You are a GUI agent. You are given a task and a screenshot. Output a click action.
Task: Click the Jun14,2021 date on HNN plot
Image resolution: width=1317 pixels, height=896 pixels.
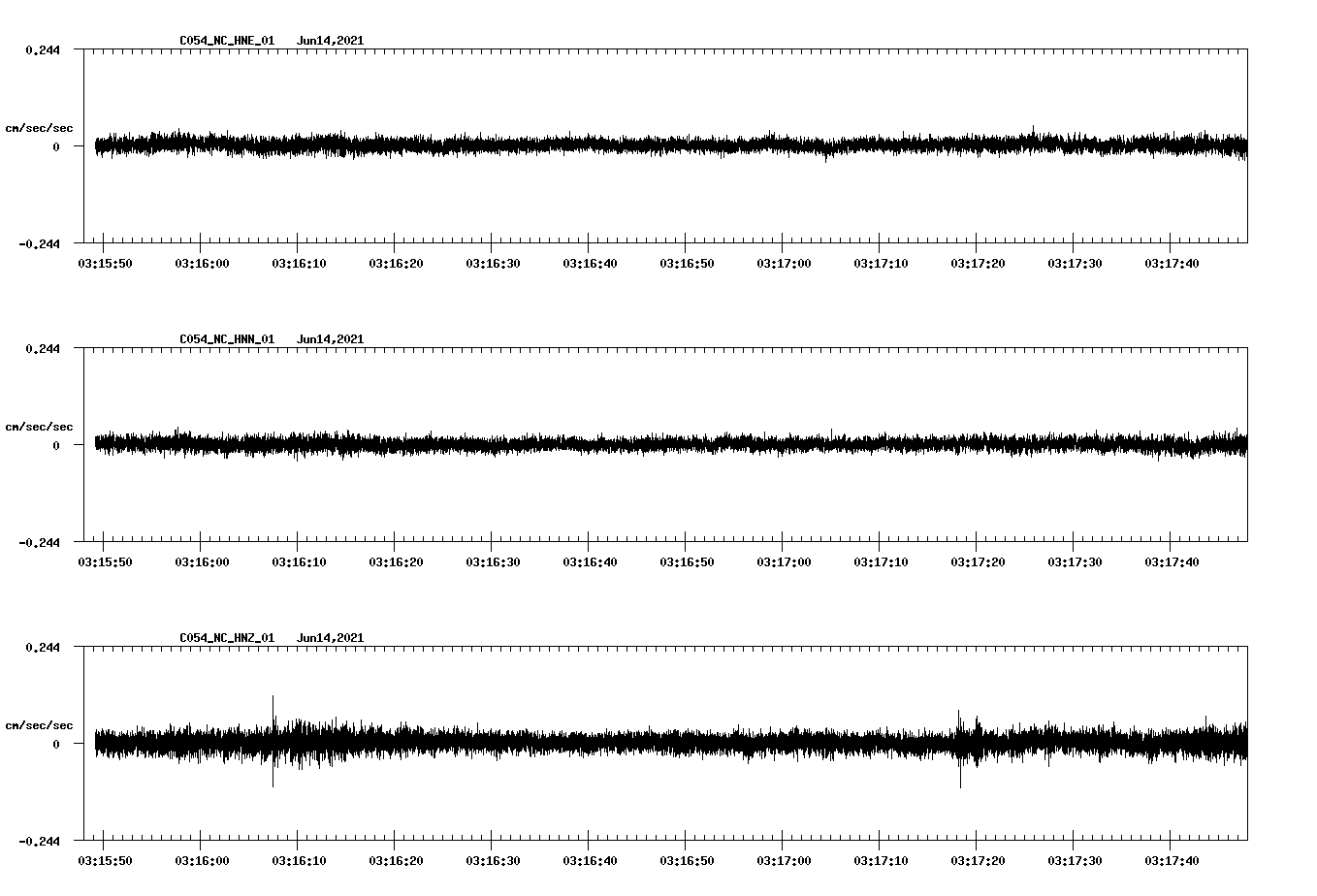(x=330, y=339)
